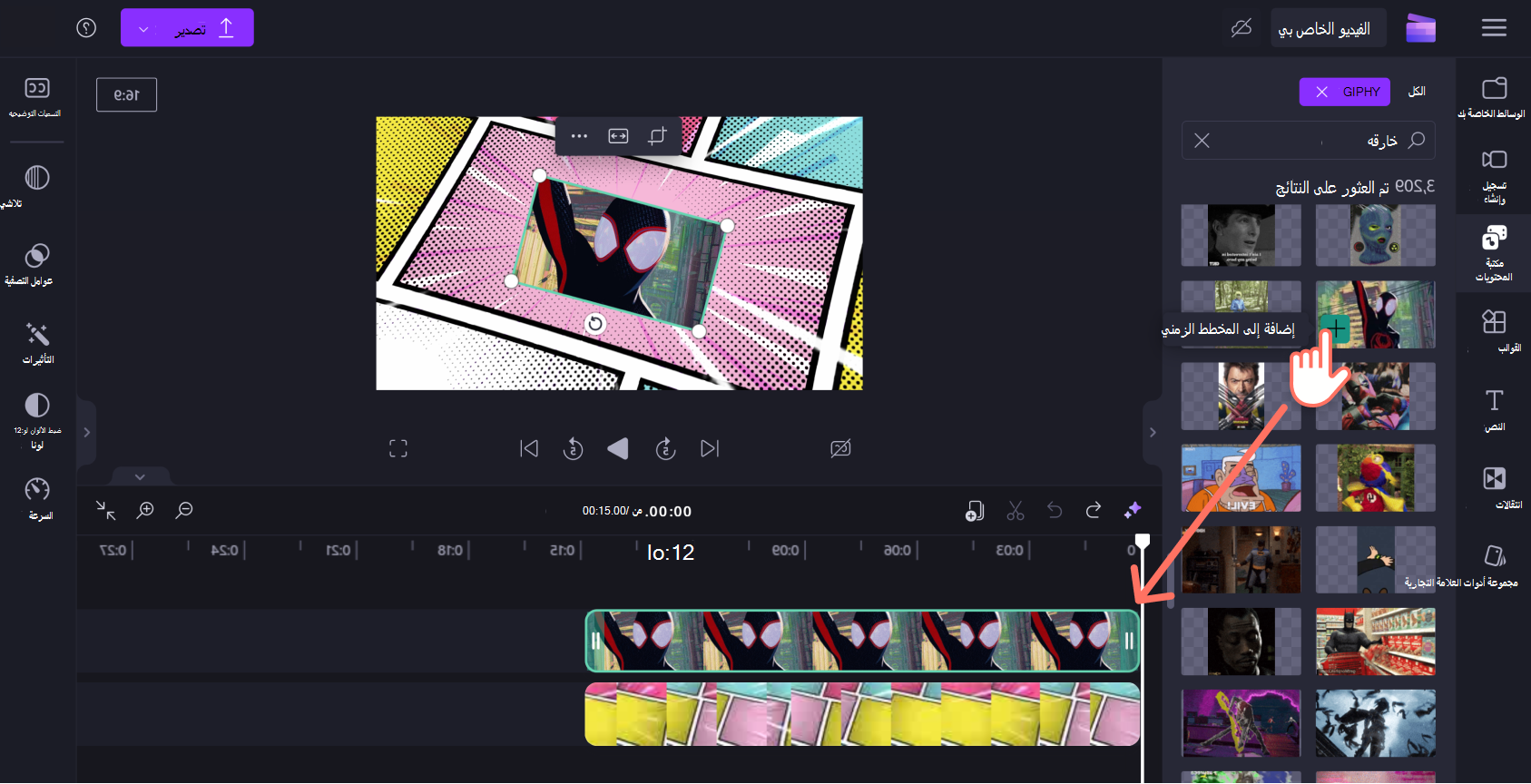The height and width of the screenshot is (784, 1531).
Task: Open مكتبة المحتويات content library tab
Action: tap(1494, 253)
